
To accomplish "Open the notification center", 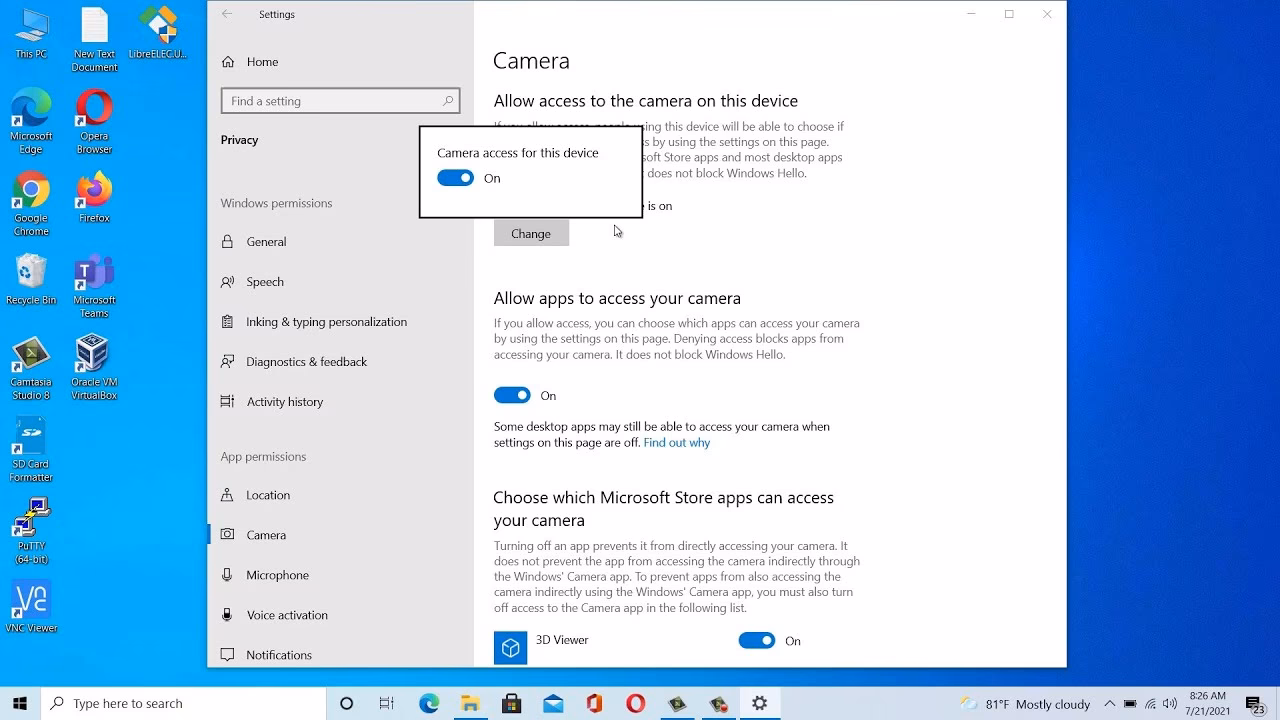I will 1254,703.
